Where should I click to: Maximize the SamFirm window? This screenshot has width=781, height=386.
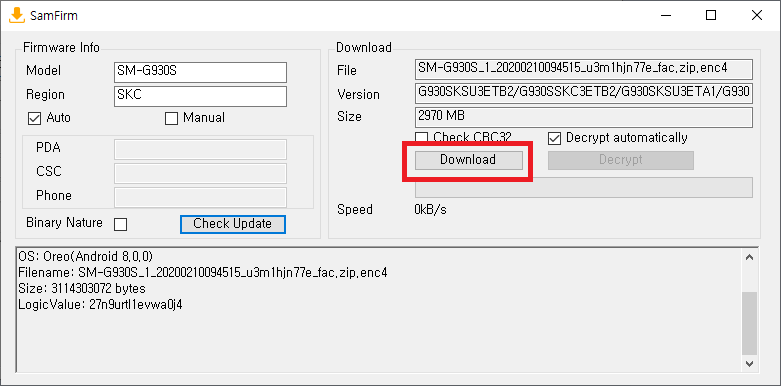(711, 15)
